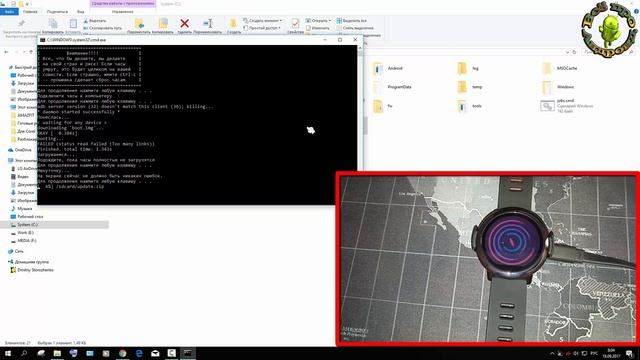
Task: Click Select all (Выделить все) in ribbon
Action: tap(351, 20)
